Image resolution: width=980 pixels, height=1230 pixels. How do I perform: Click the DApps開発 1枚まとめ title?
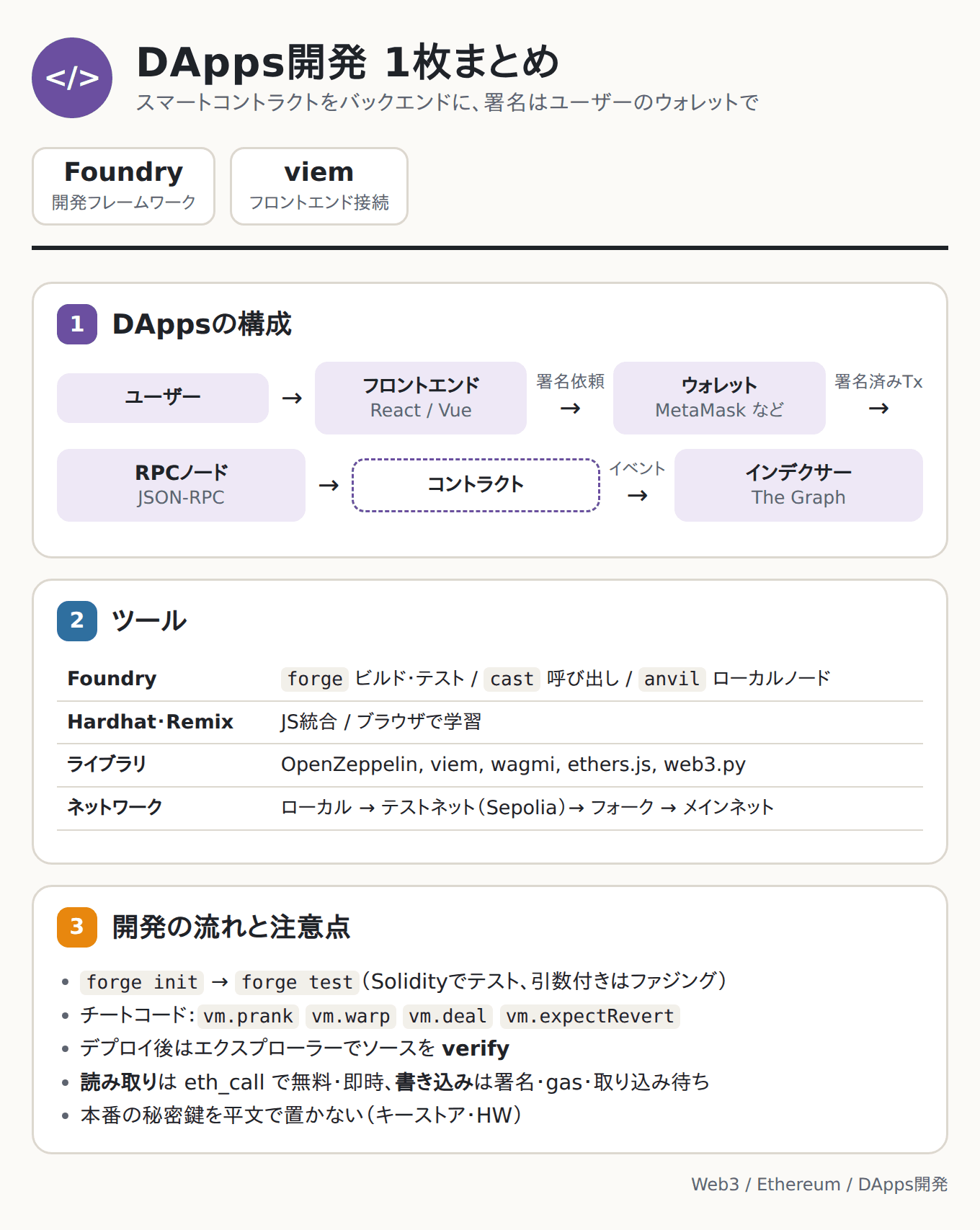coord(348,62)
